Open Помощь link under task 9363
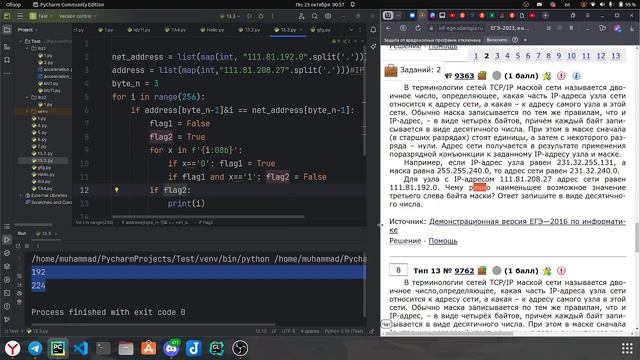 tap(443, 241)
